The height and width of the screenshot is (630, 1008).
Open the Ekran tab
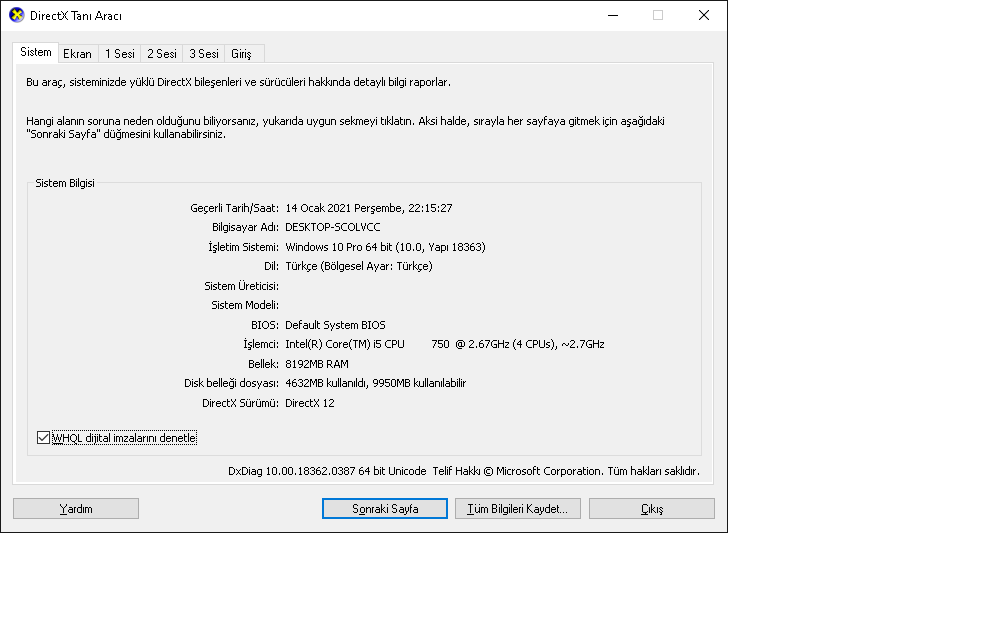pyautogui.click(x=77, y=54)
